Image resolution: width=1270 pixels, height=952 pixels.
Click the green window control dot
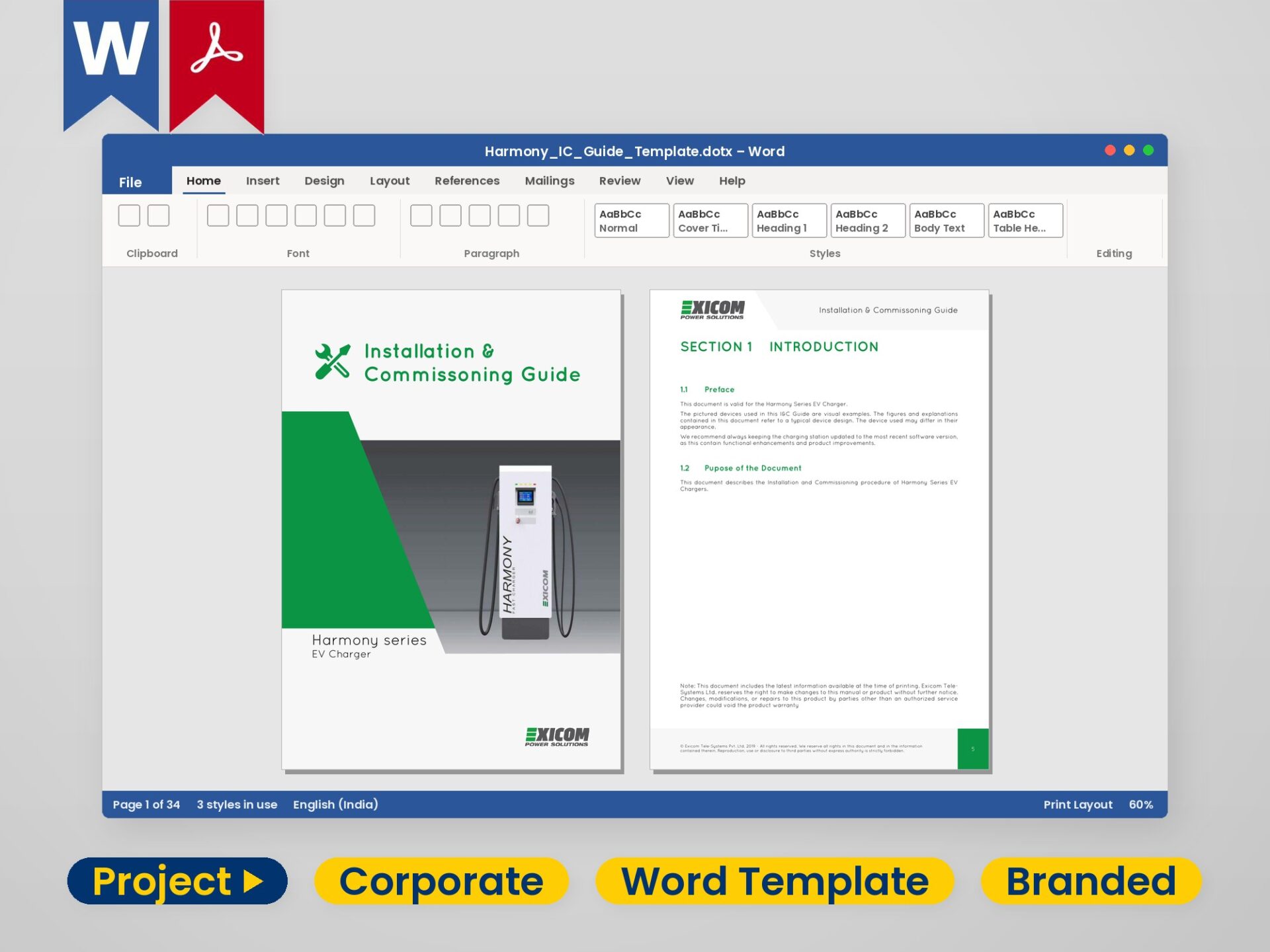pyautogui.click(x=1148, y=151)
